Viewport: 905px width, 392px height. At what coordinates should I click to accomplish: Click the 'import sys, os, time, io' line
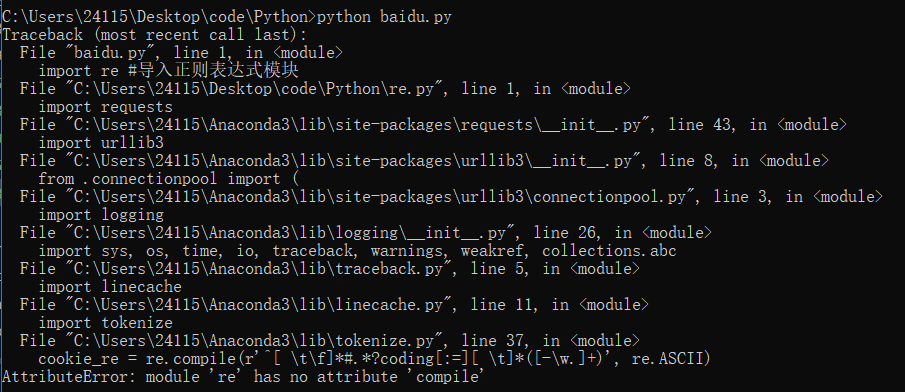[x=357, y=251]
